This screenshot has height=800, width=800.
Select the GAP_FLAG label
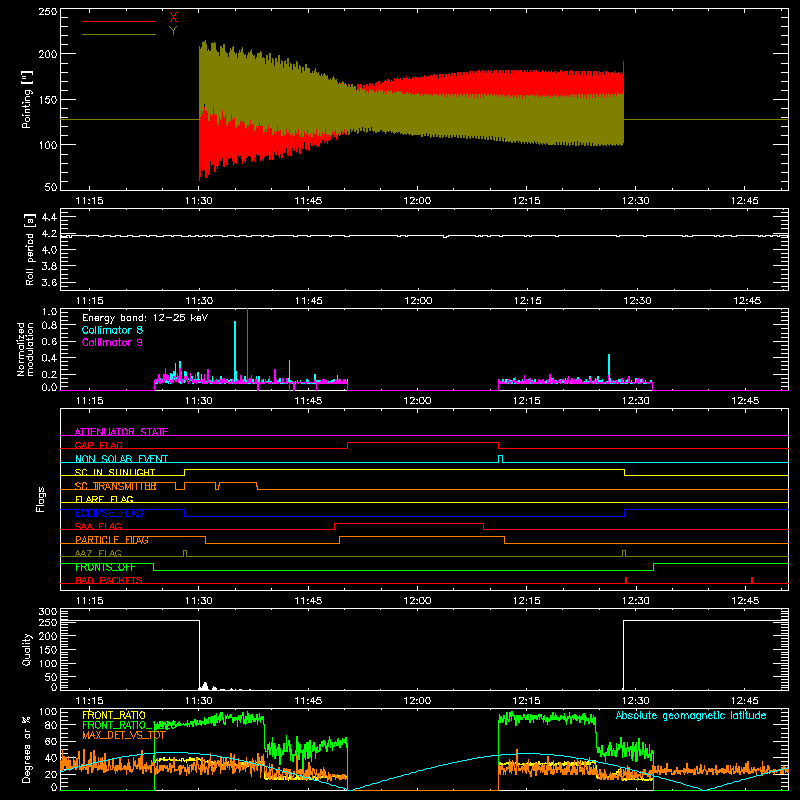(x=98, y=445)
